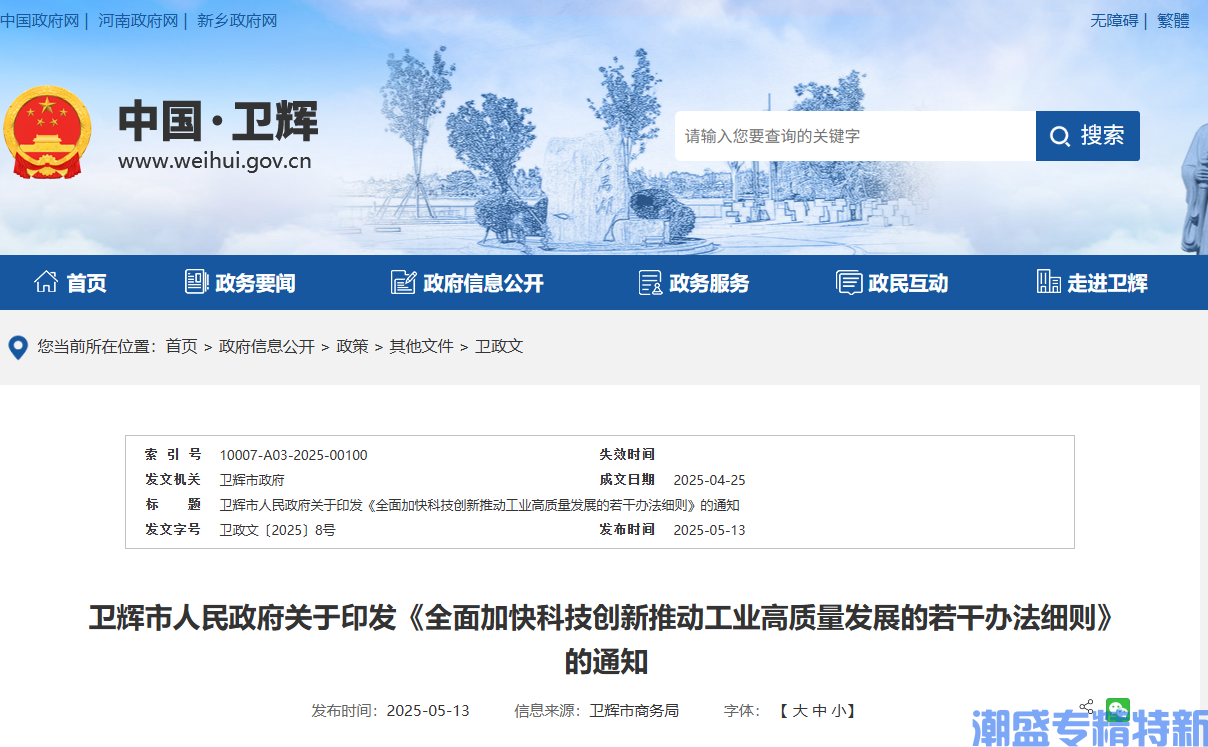
Task: Visit the 中国政府网 top link
Action: 39,20
